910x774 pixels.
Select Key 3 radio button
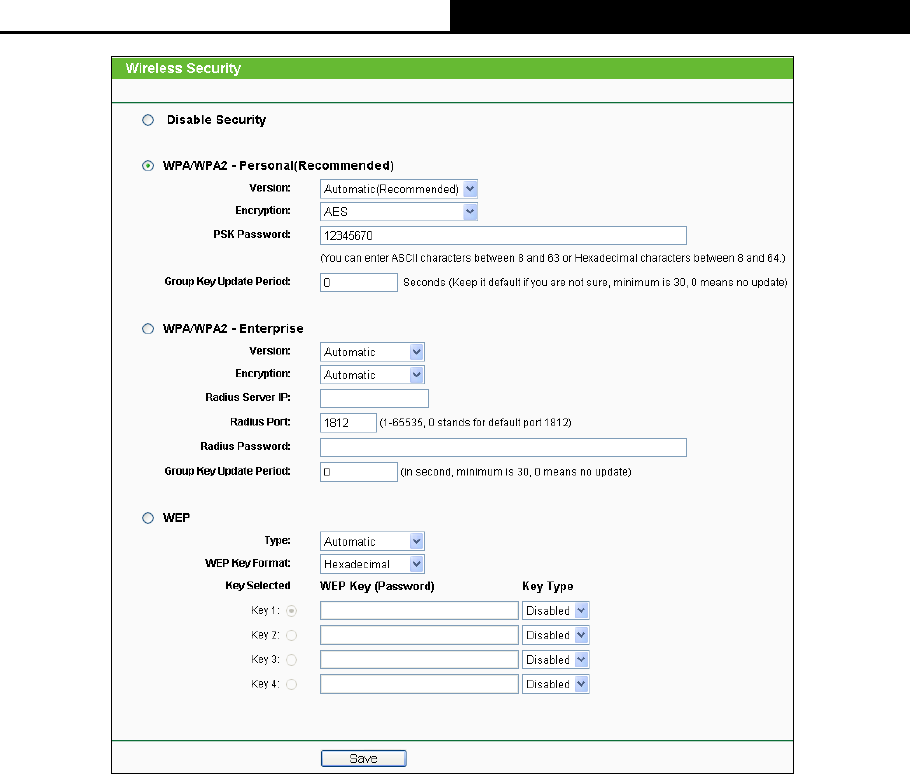click(291, 660)
